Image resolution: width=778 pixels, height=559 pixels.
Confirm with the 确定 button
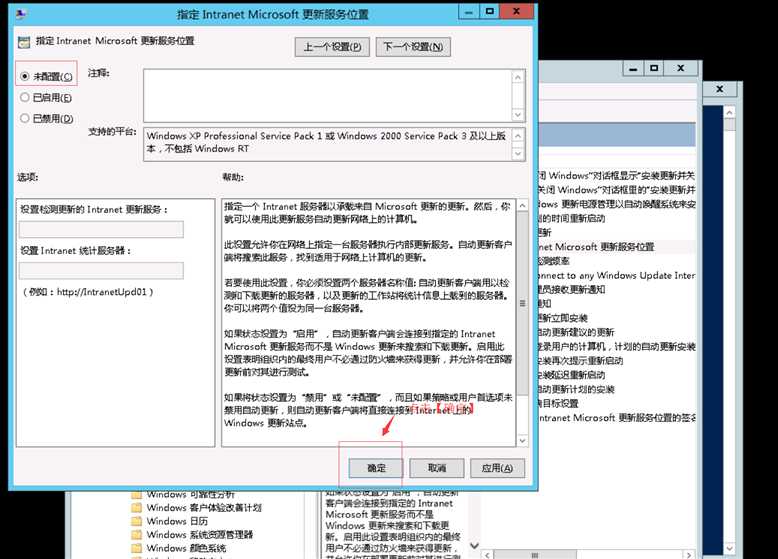coord(376,468)
